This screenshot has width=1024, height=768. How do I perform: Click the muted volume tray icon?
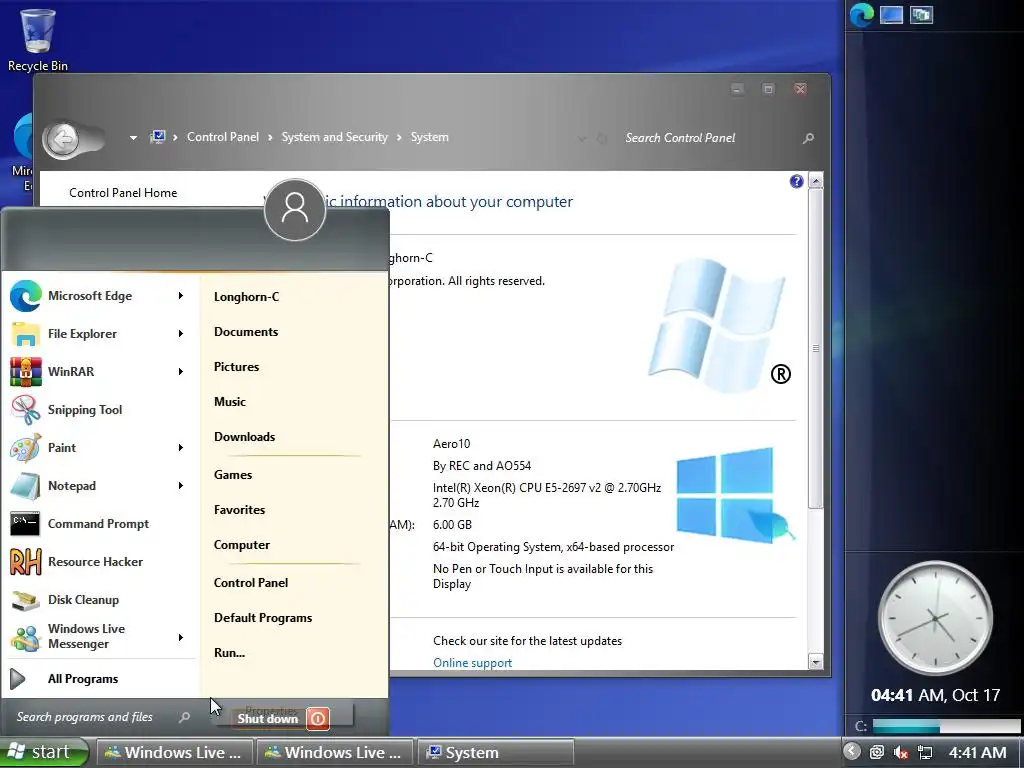point(901,752)
